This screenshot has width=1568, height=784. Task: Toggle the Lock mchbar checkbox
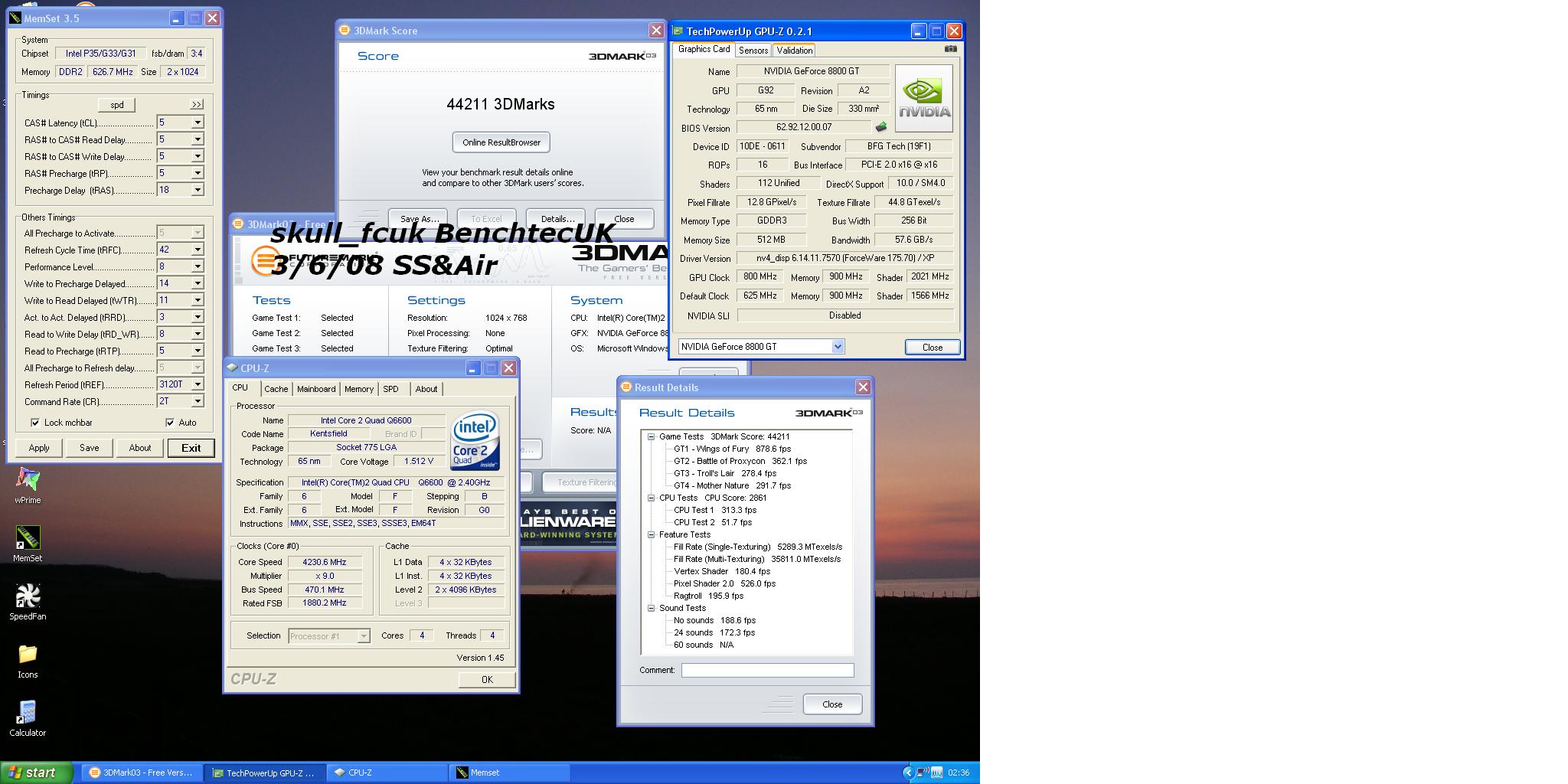35,423
